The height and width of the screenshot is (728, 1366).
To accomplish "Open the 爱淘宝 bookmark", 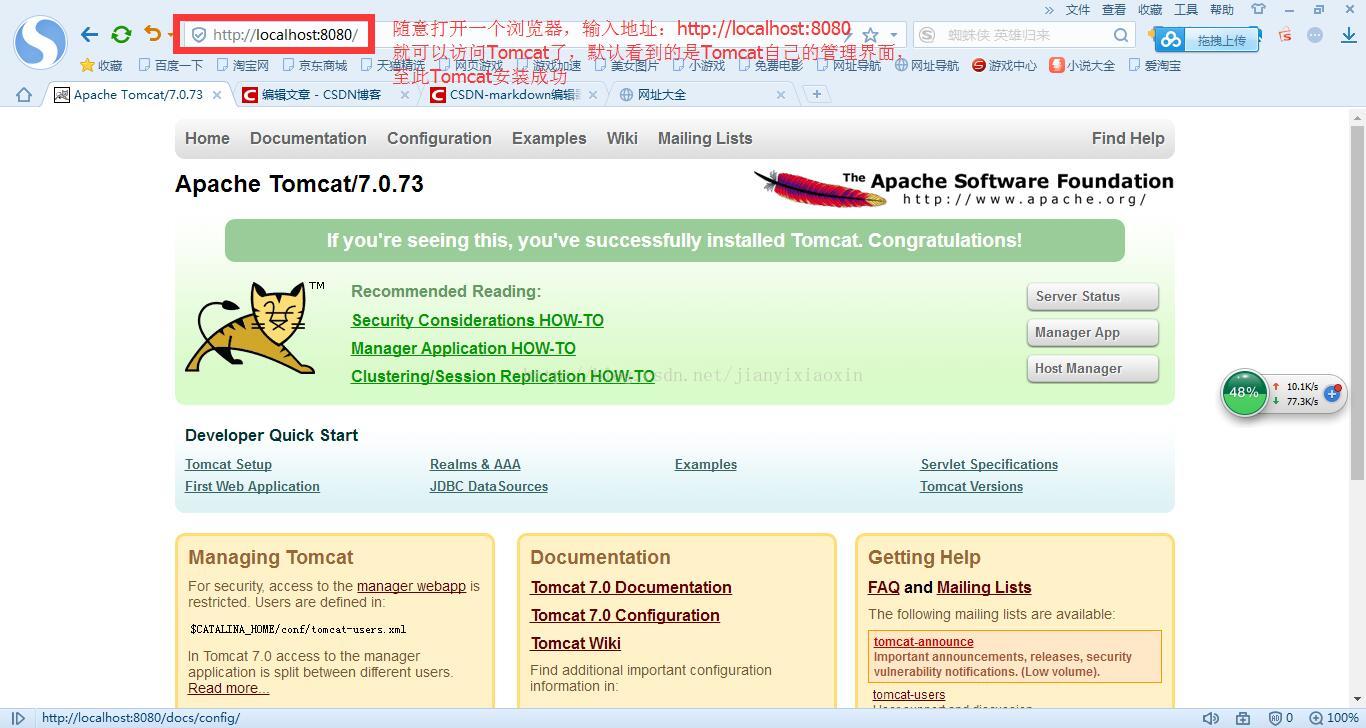I will 1154,65.
